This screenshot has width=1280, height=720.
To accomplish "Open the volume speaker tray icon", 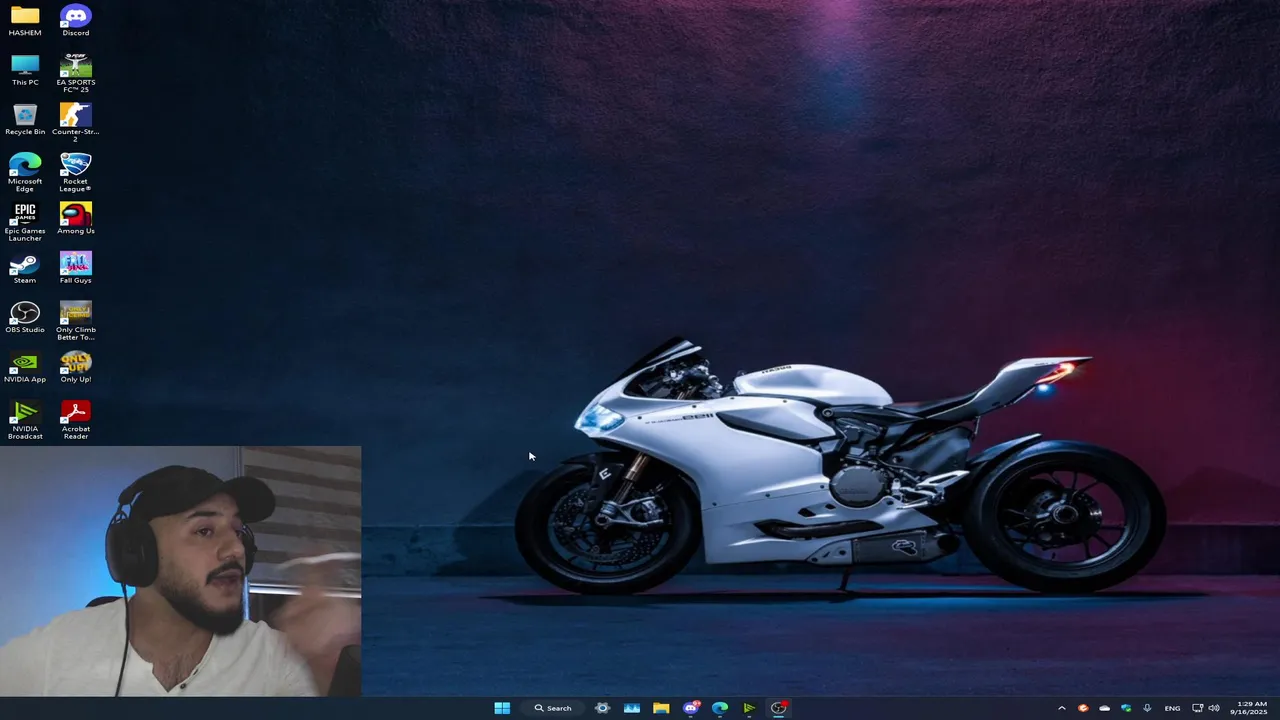I will pos(1214,708).
